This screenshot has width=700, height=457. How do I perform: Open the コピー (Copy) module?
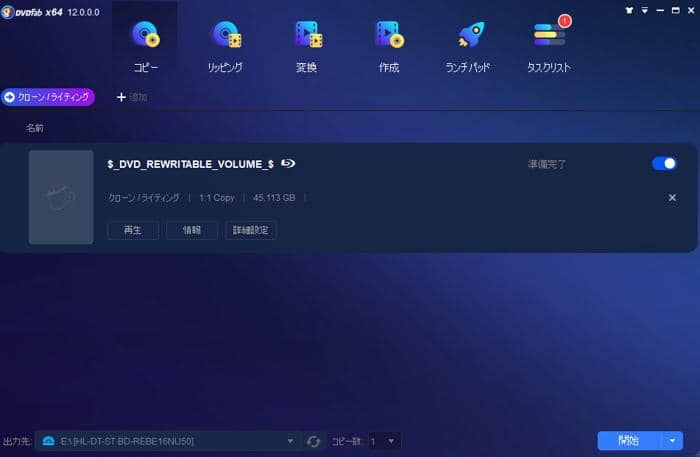tap(146, 46)
